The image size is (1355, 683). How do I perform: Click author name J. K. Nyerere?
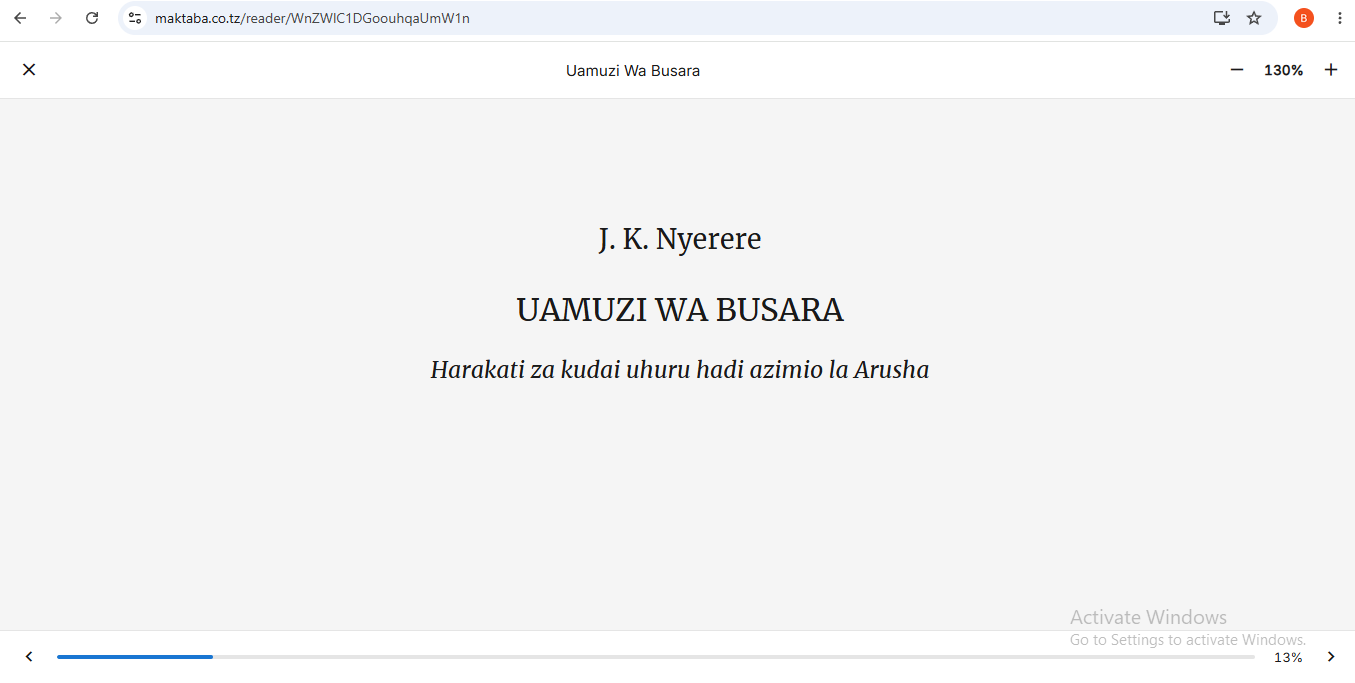tap(680, 240)
